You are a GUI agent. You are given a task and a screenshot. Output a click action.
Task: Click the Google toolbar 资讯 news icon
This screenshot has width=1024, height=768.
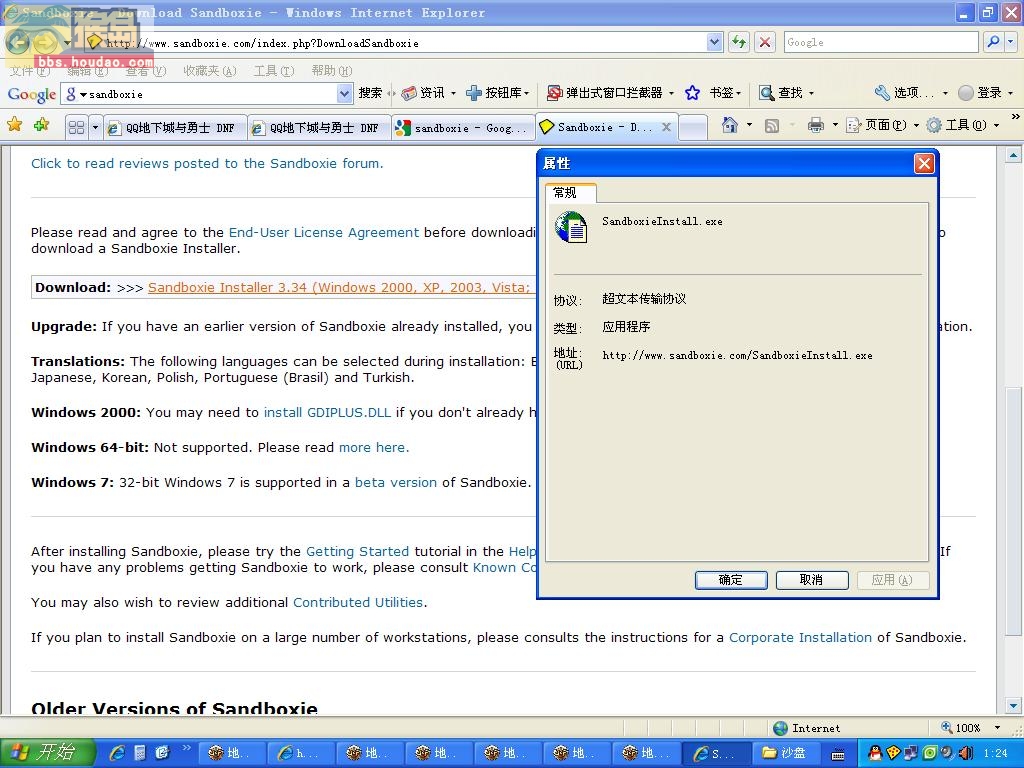tap(409, 93)
